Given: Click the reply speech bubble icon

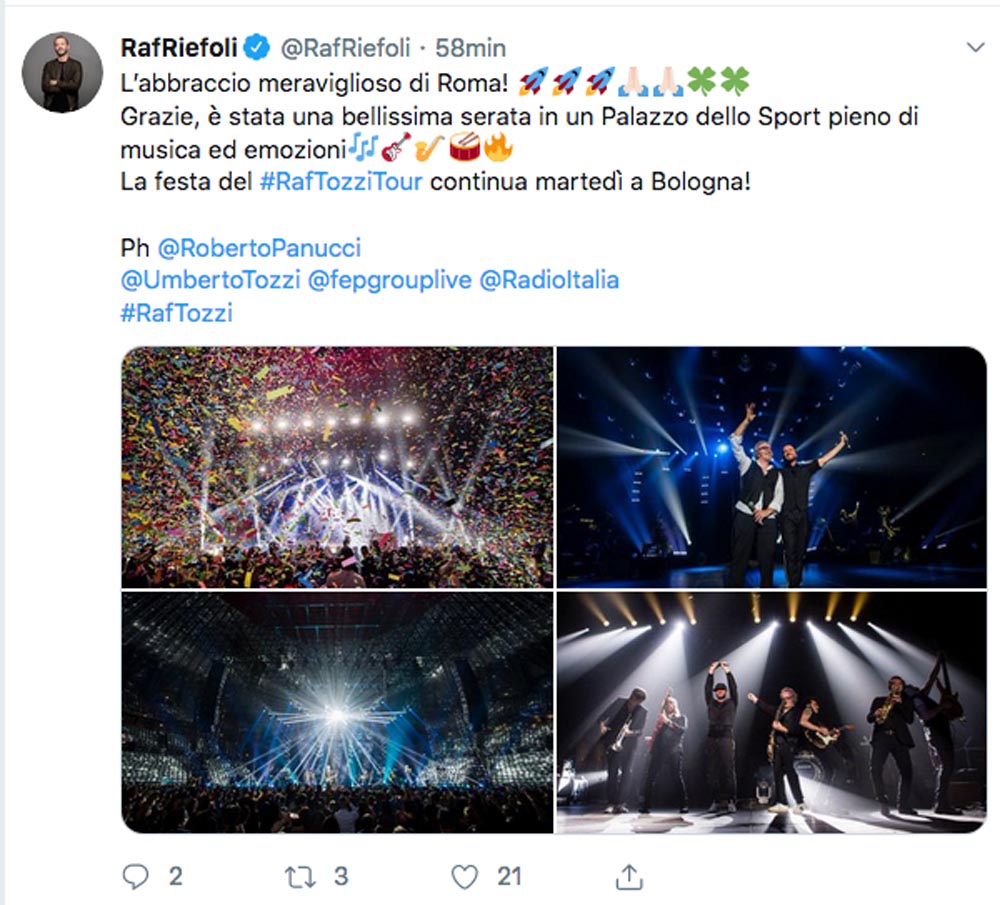Looking at the screenshot, I should point(135,876).
